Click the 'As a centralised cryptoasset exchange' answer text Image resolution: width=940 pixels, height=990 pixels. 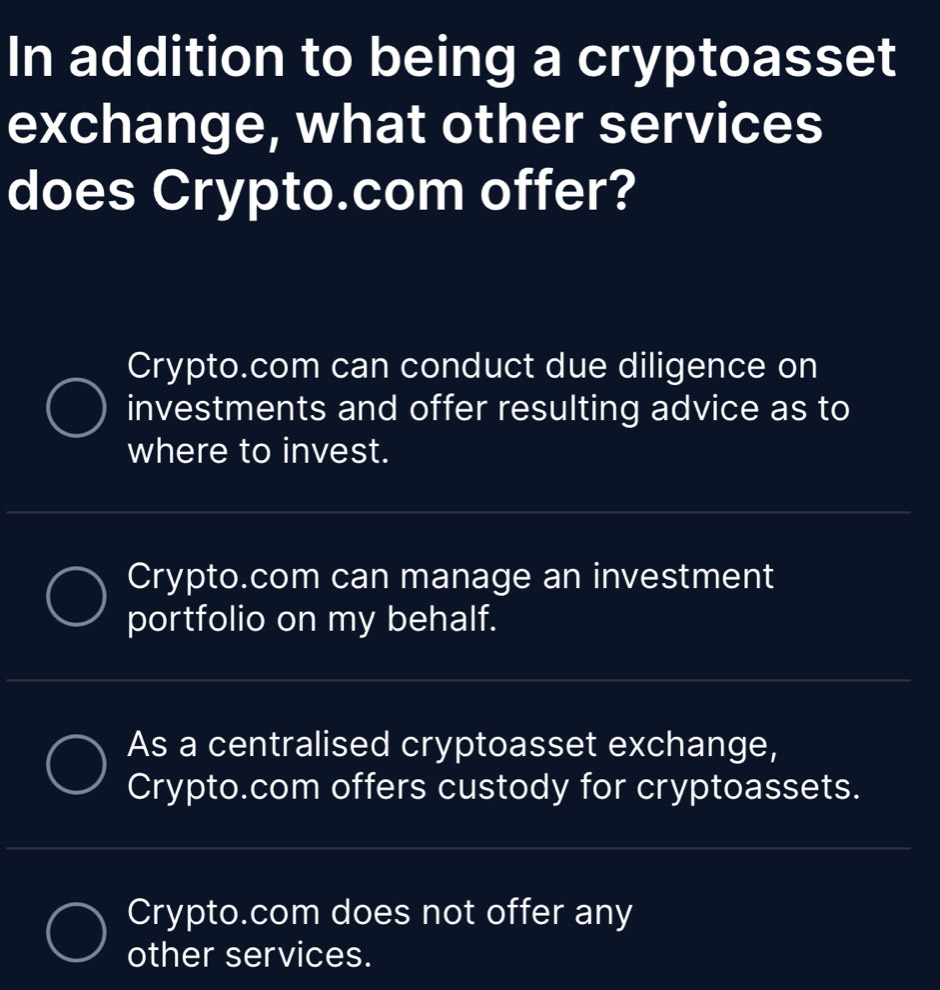(x=451, y=745)
